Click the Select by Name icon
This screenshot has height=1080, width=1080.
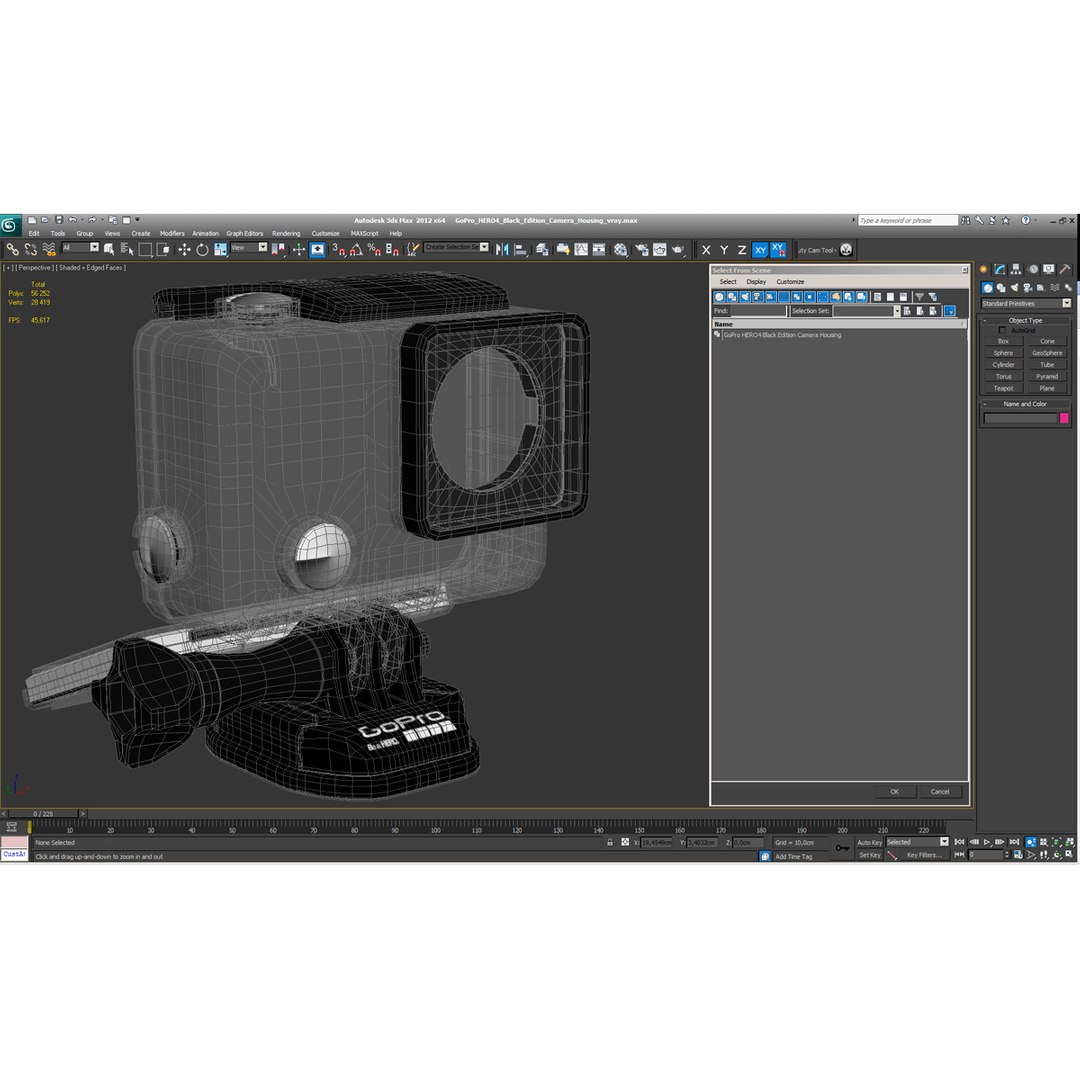(127, 249)
